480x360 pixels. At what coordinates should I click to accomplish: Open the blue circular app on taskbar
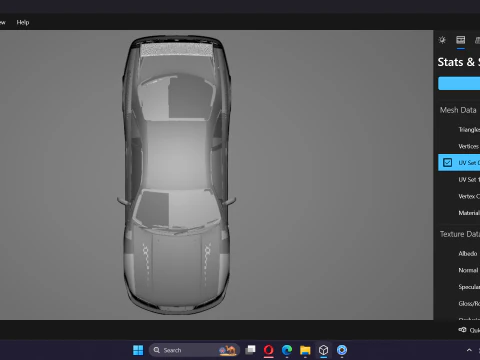[342, 350]
